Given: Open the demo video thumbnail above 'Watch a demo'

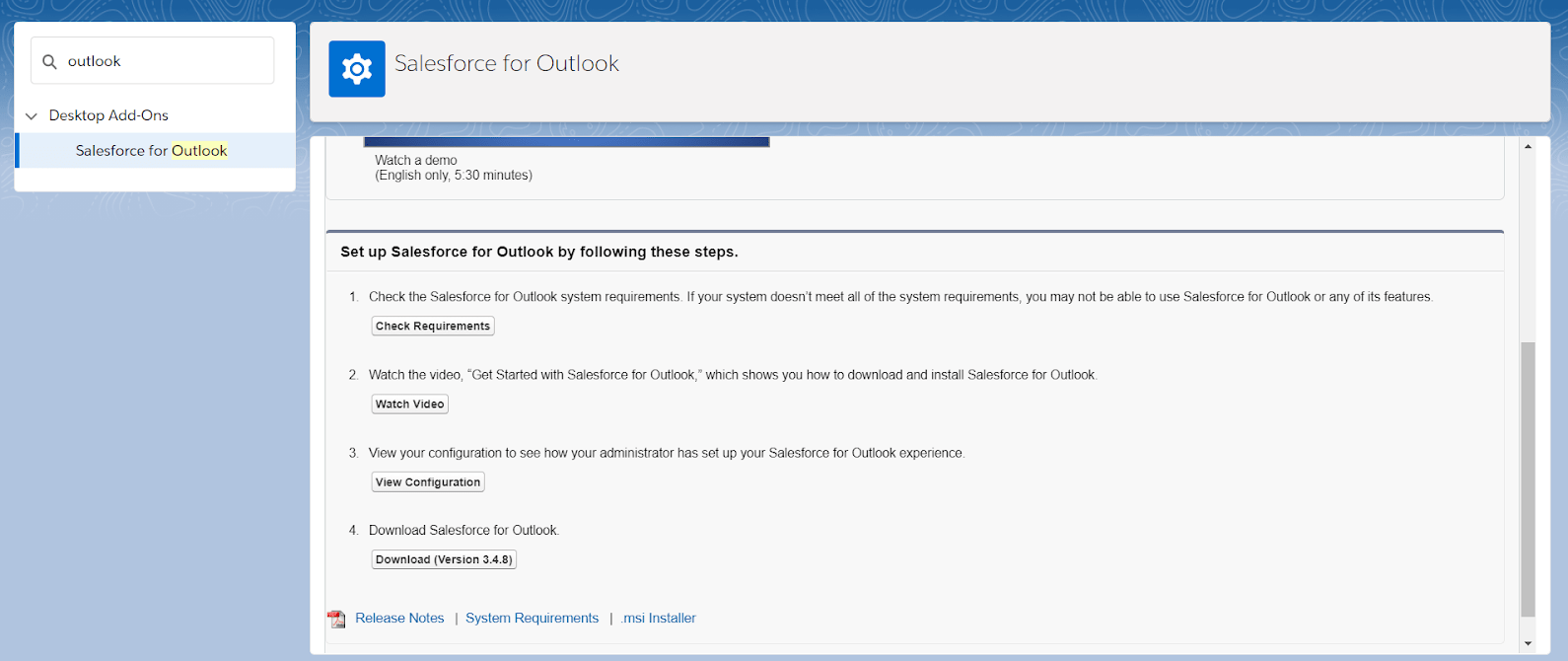Looking at the screenshot, I should pos(566,142).
